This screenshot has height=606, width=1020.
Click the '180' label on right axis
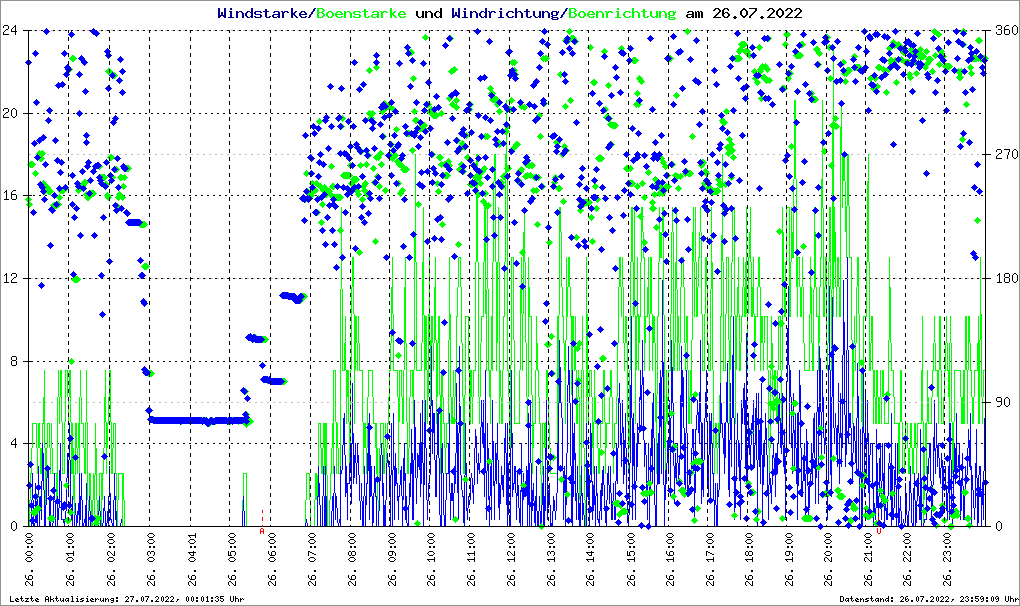coord(1004,278)
